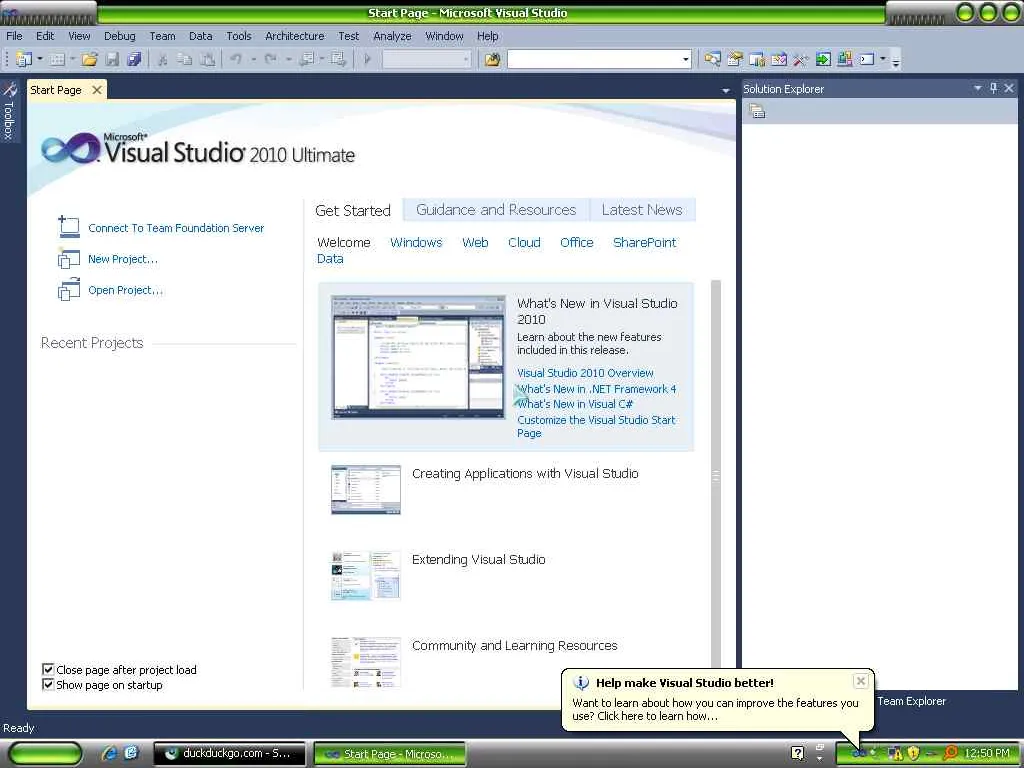This screenshot has height=768, width=1024.
Task: Expand the New Project dropdown arrow
Action: 40,59
